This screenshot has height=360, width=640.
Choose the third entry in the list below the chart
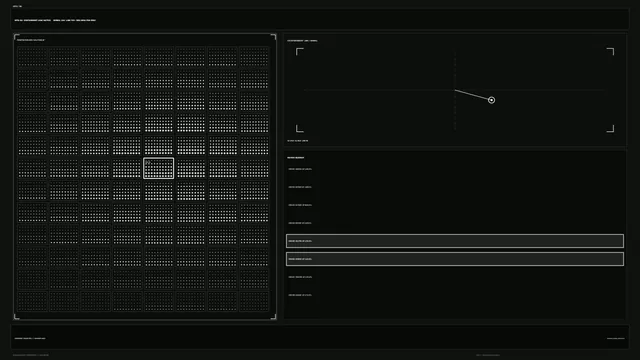point(455,205)
